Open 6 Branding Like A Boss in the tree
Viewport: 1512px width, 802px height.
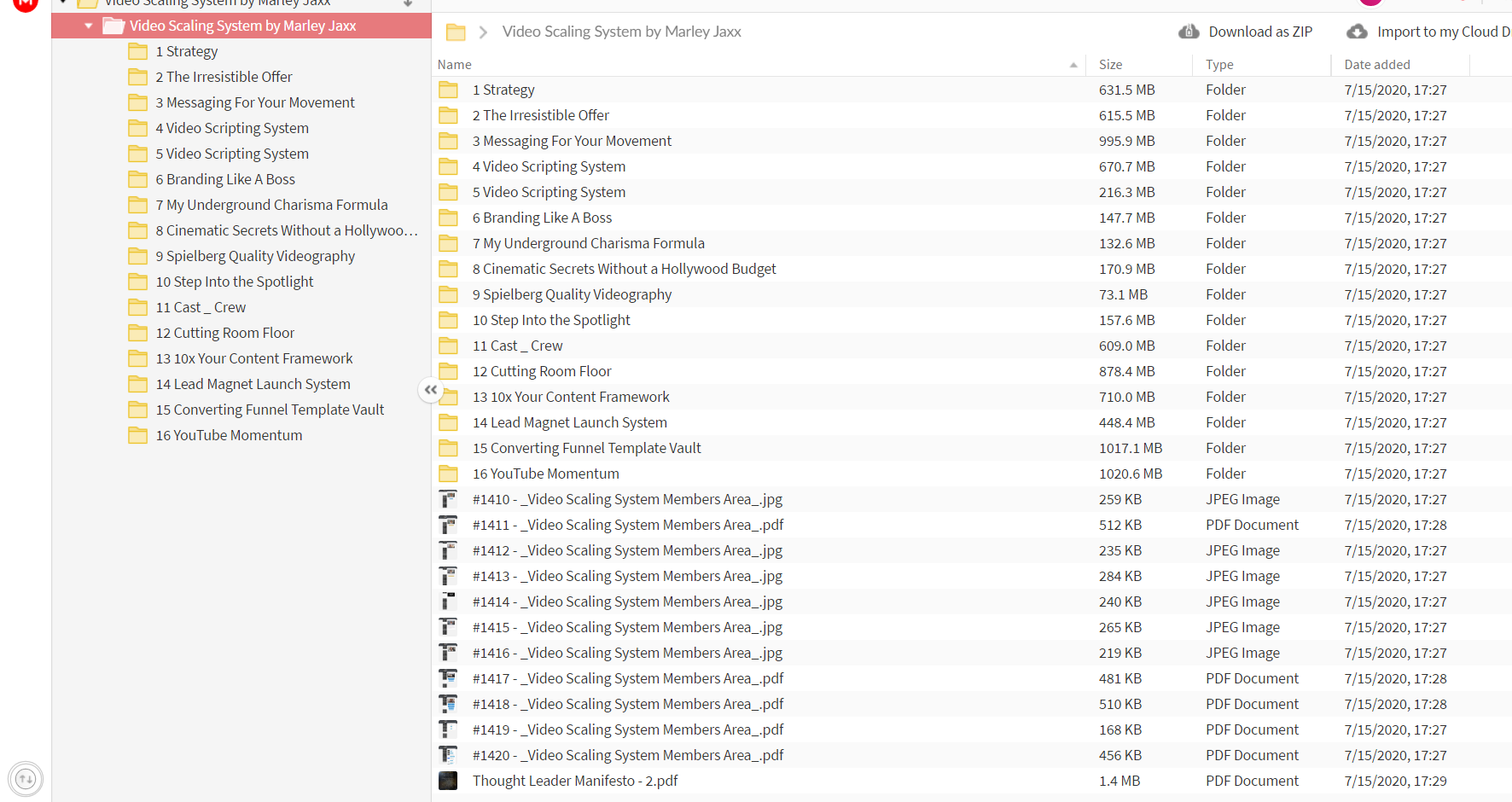[225, 179]
